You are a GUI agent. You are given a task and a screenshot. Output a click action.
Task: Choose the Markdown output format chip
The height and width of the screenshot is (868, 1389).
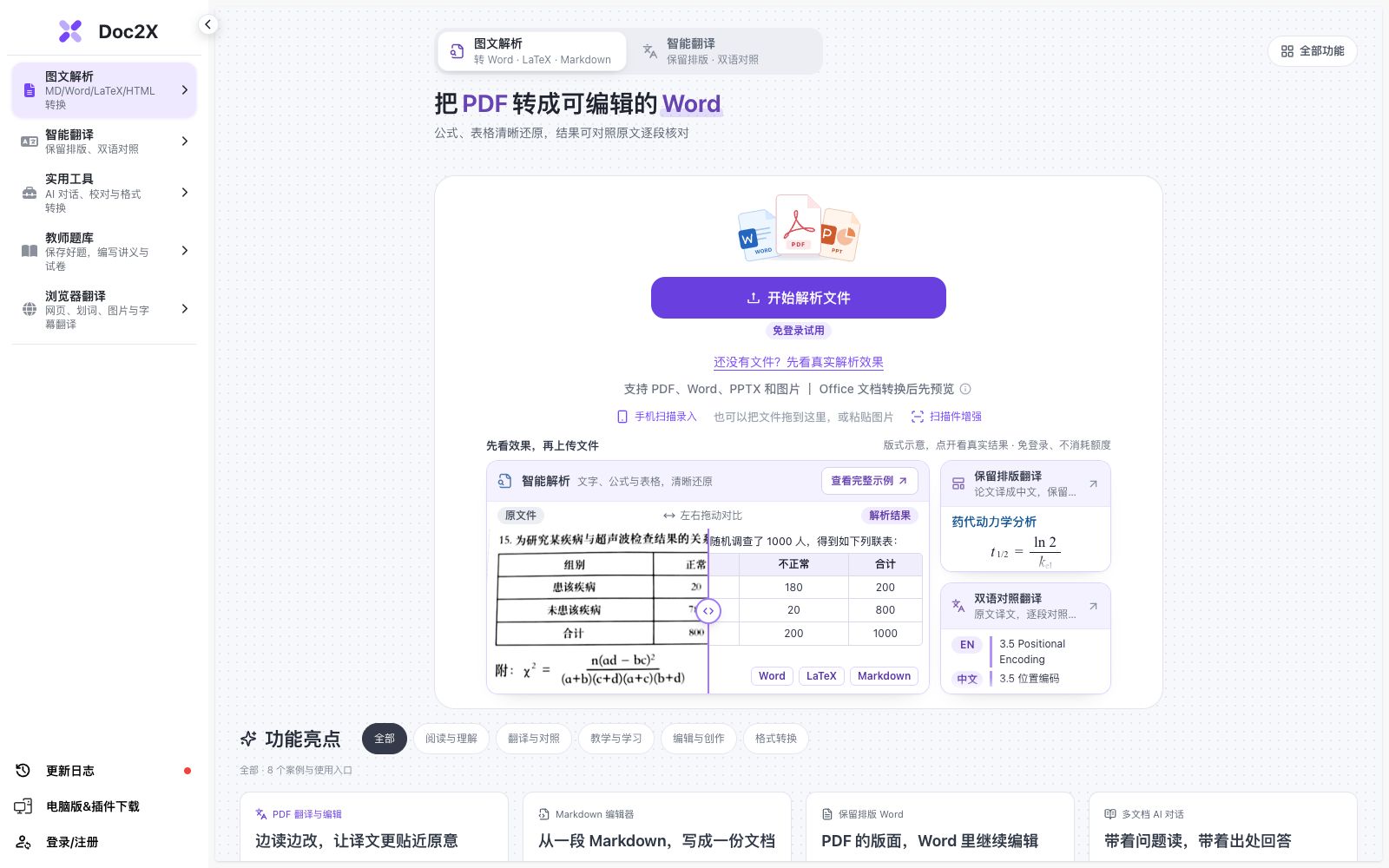point(884,676)
